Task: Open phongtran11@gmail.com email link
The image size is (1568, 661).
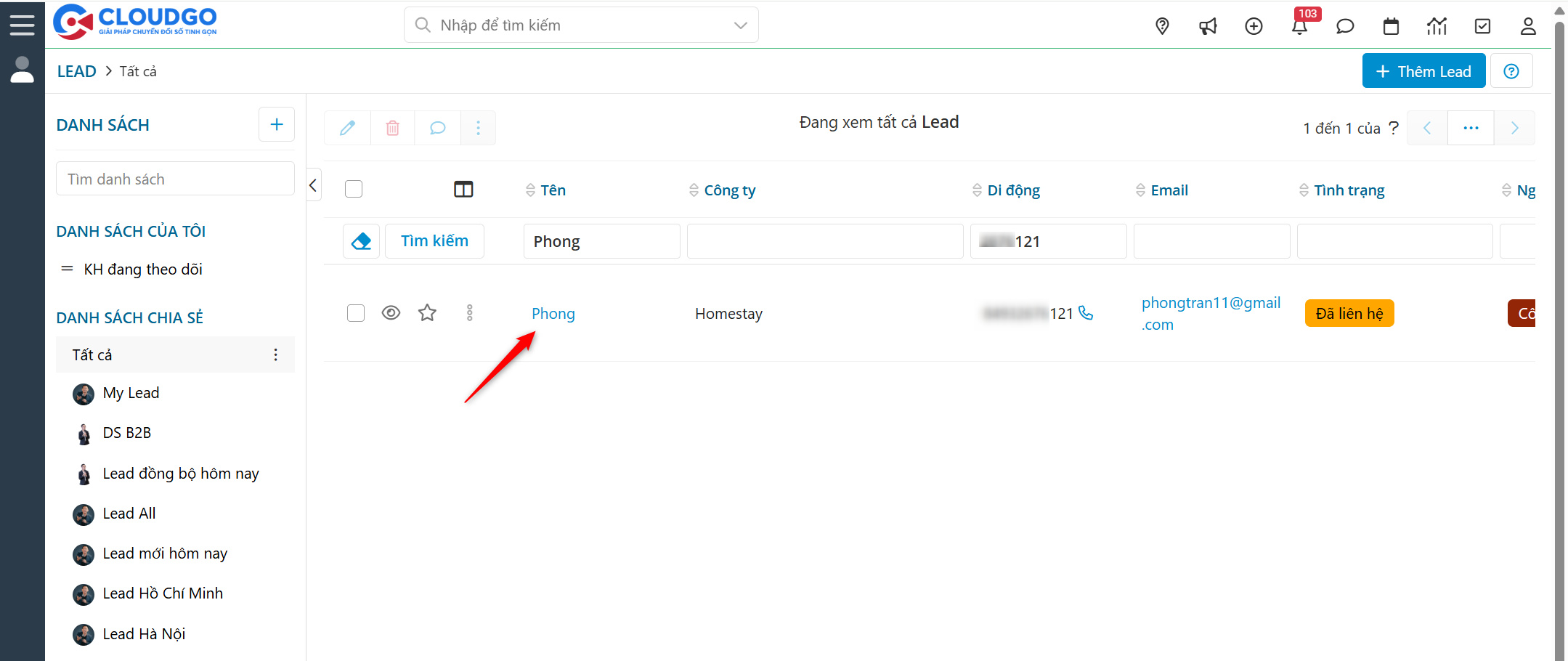Action: pyautogui.click(x=1211, y=313)
